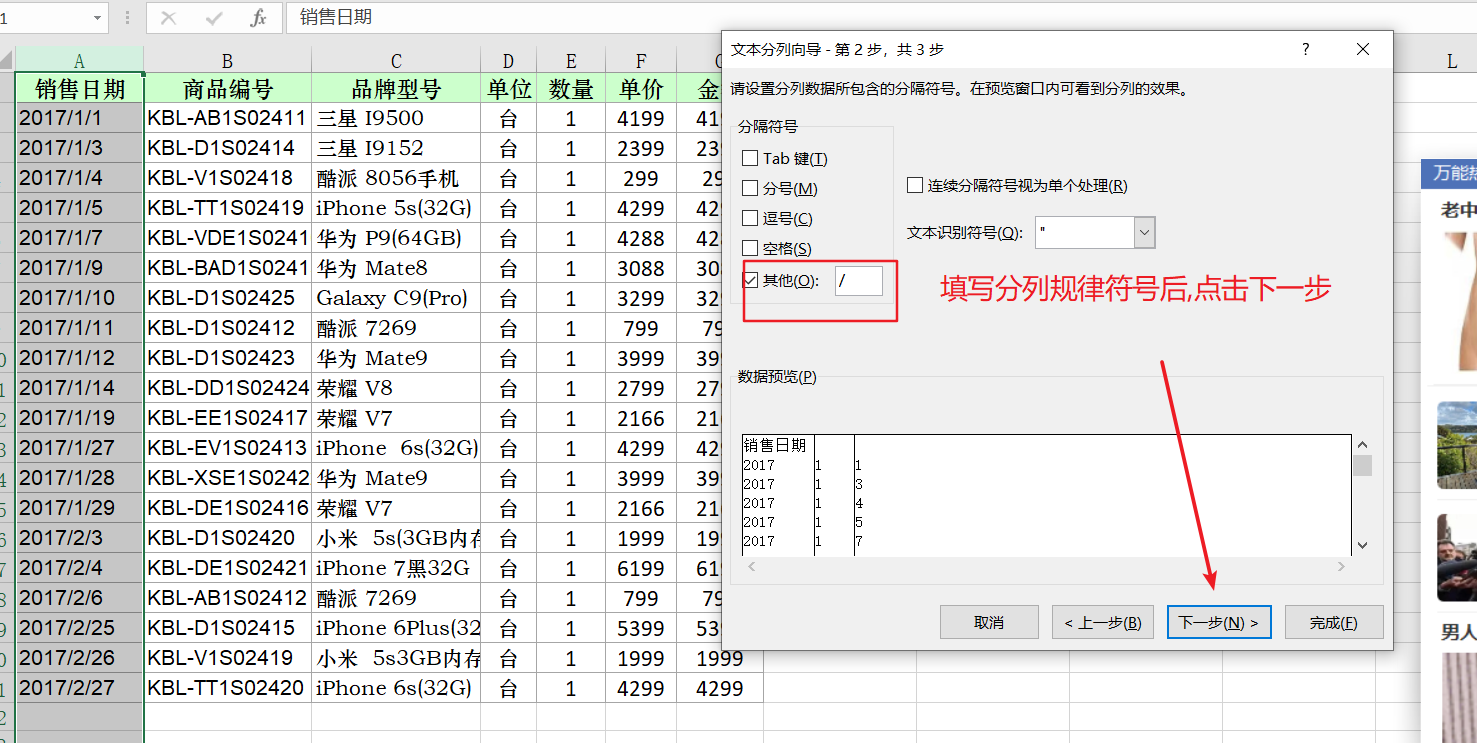Click inside the 其他 delimiter input field

[860, 281]
